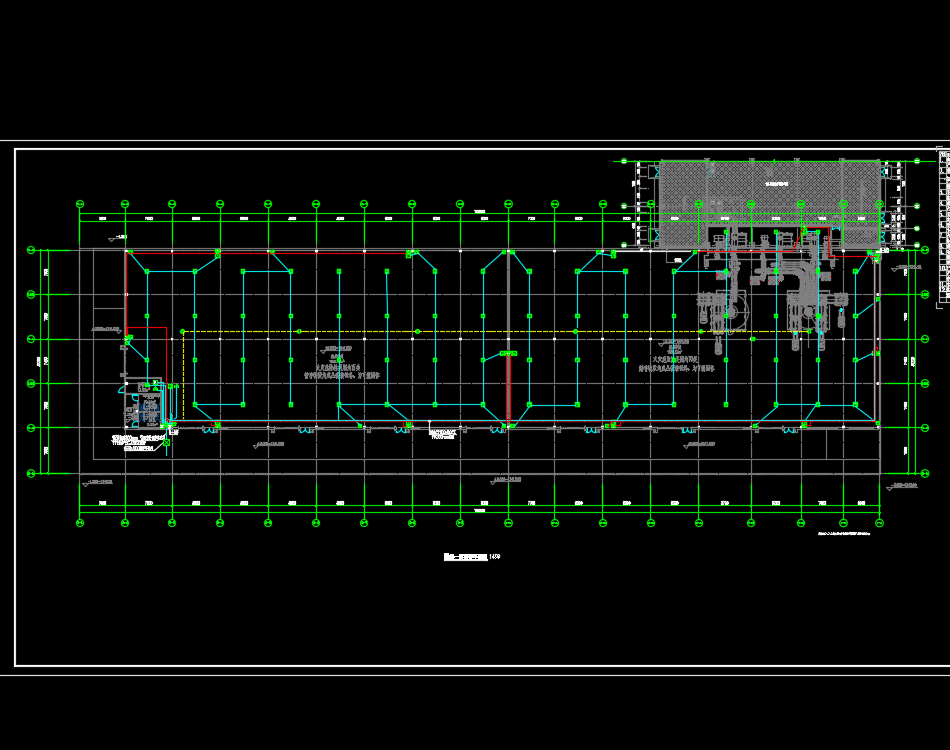
Task: Click the legend table at the right edge
Action: point(943,227)
